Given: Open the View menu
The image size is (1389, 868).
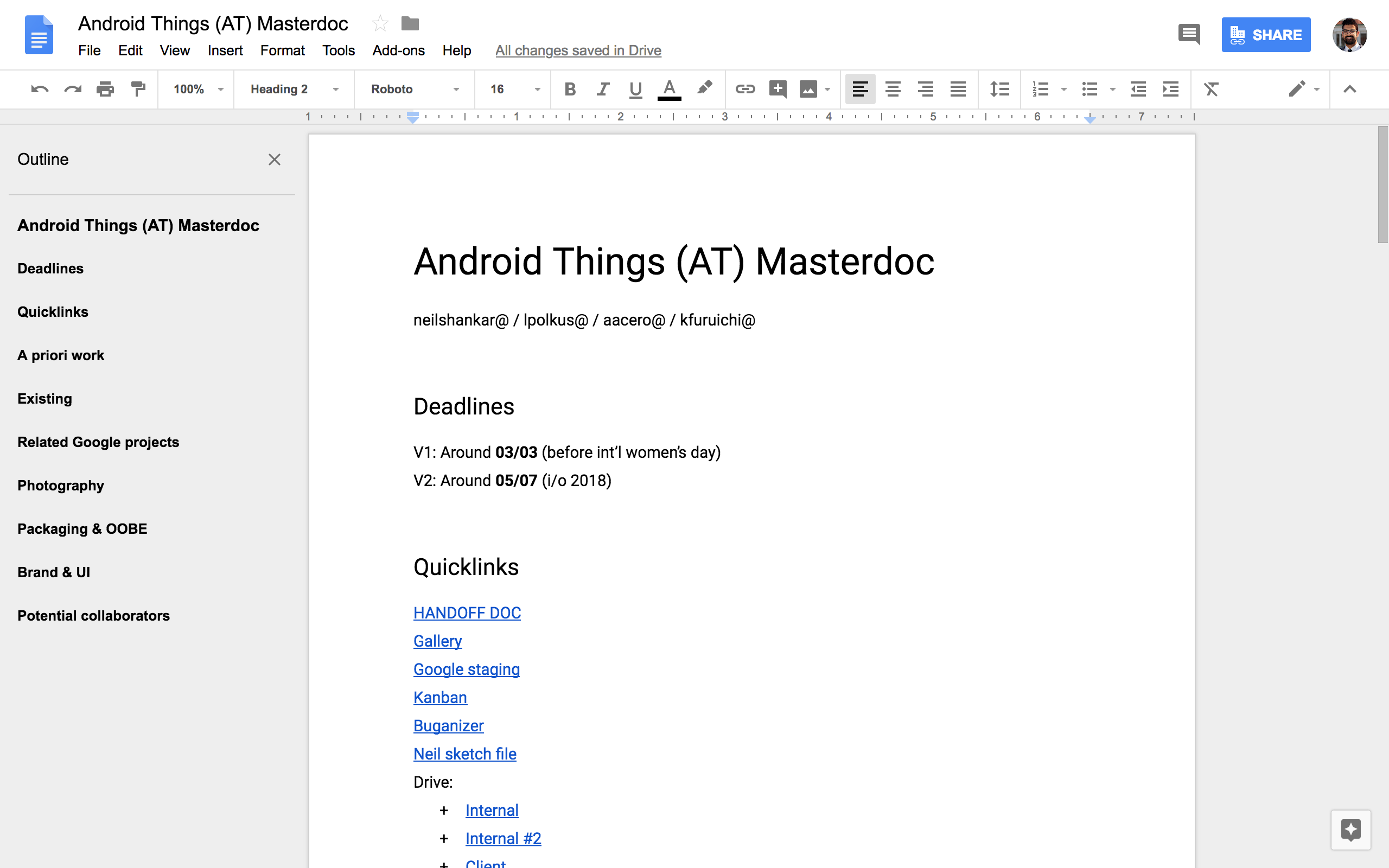Looking at the screenshot, I should tap(175, 50).
